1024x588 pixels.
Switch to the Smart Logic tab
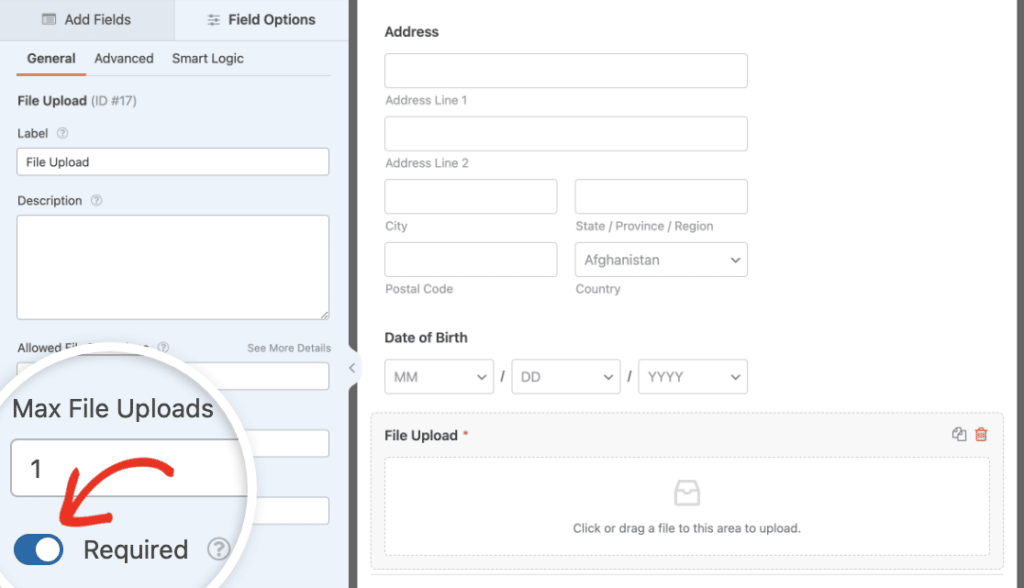click(x=207, y=58)
